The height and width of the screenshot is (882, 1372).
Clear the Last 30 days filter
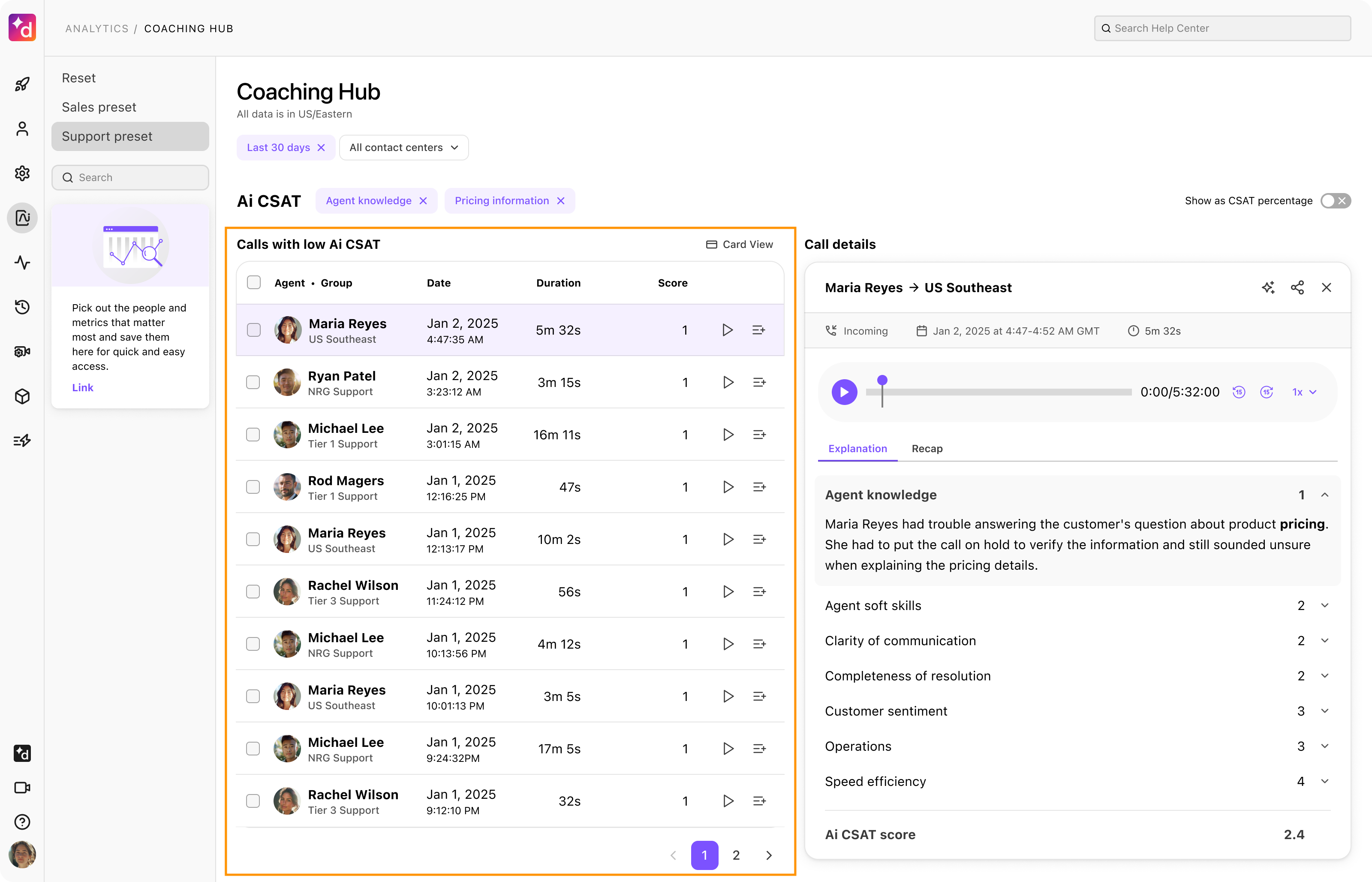pyautogui.click(x=321, y=148)
